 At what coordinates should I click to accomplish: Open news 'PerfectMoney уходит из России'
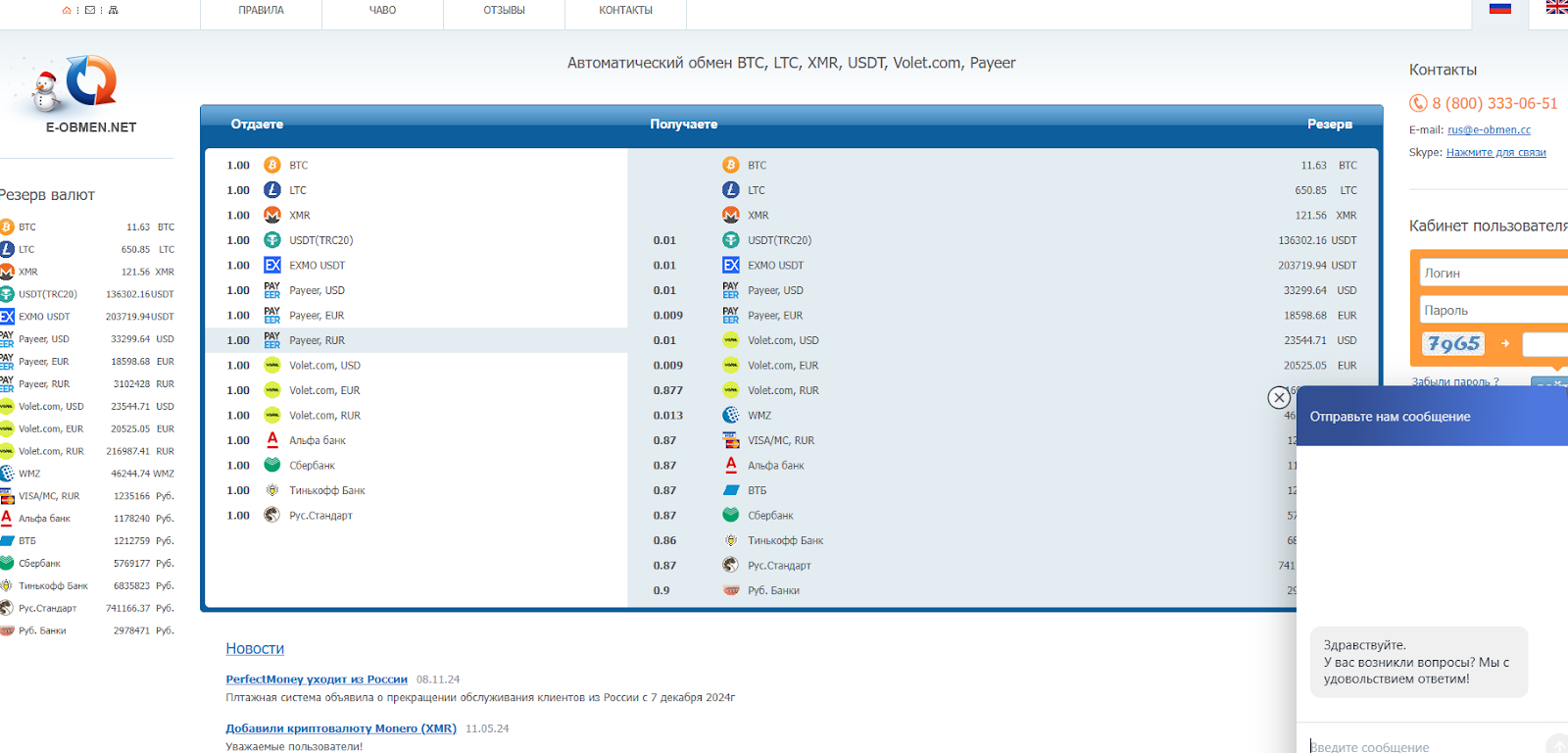tap(316, 679)
